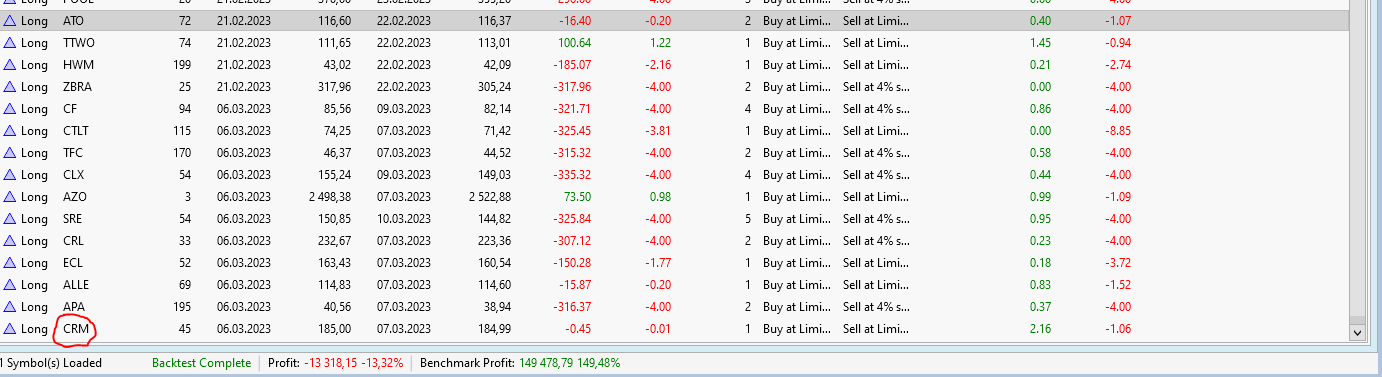Click the Long triangle icon in ALLE row
This screenshot has width=1382, height=377.
(10, 285)
